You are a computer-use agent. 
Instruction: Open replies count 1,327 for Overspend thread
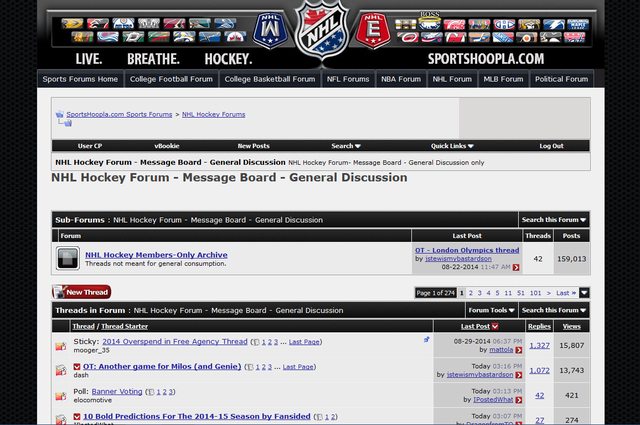click(540, 345)
